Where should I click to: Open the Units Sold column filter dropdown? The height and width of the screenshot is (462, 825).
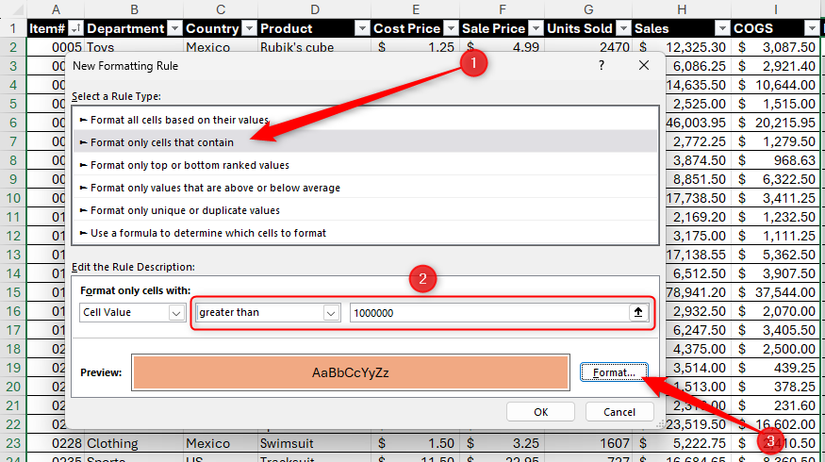pos(623,28)
